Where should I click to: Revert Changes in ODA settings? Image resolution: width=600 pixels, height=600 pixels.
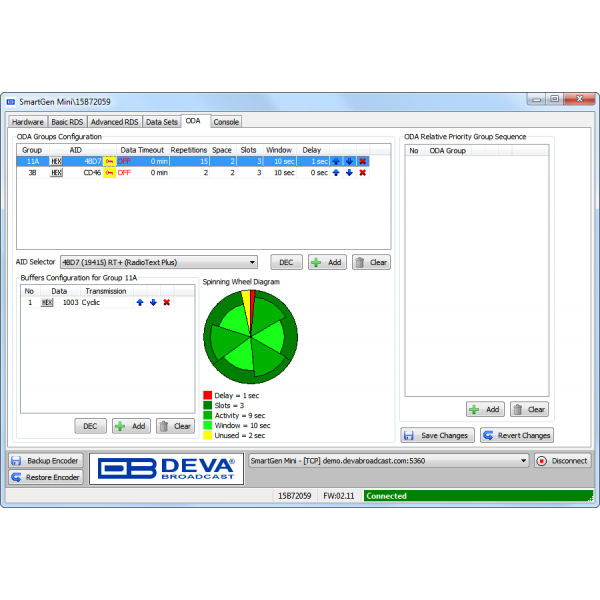tap(517, 435)
